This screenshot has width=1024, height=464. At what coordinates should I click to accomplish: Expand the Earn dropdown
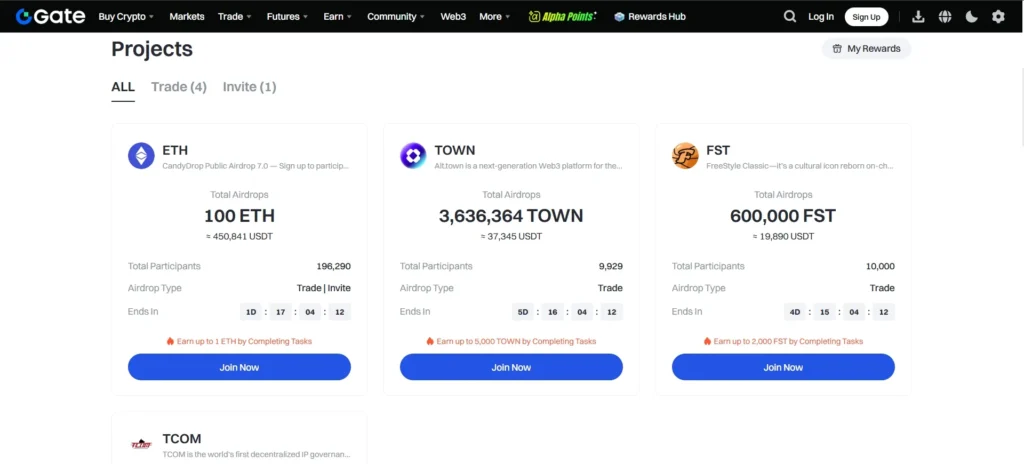tap(337, 17)
